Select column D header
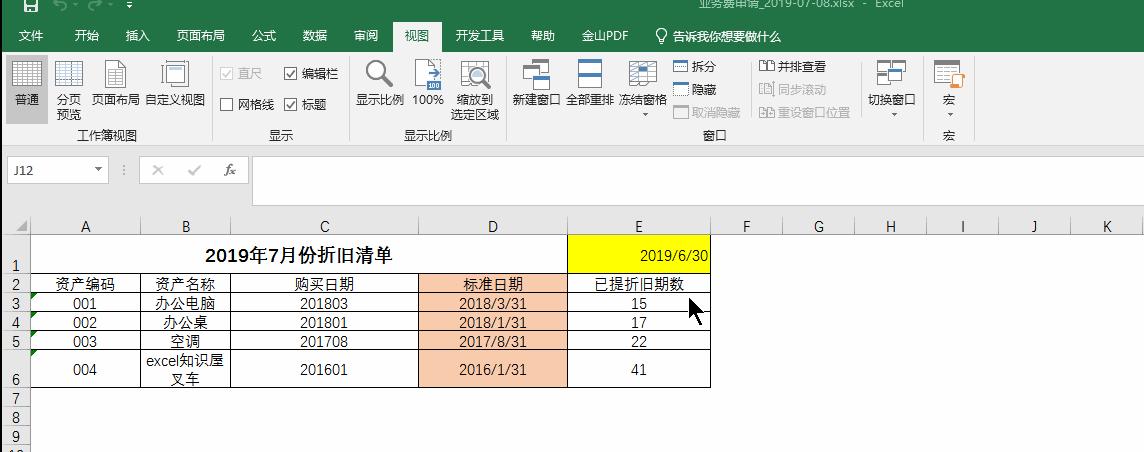The image size is (1144, 452). click(x=492, y=227)
